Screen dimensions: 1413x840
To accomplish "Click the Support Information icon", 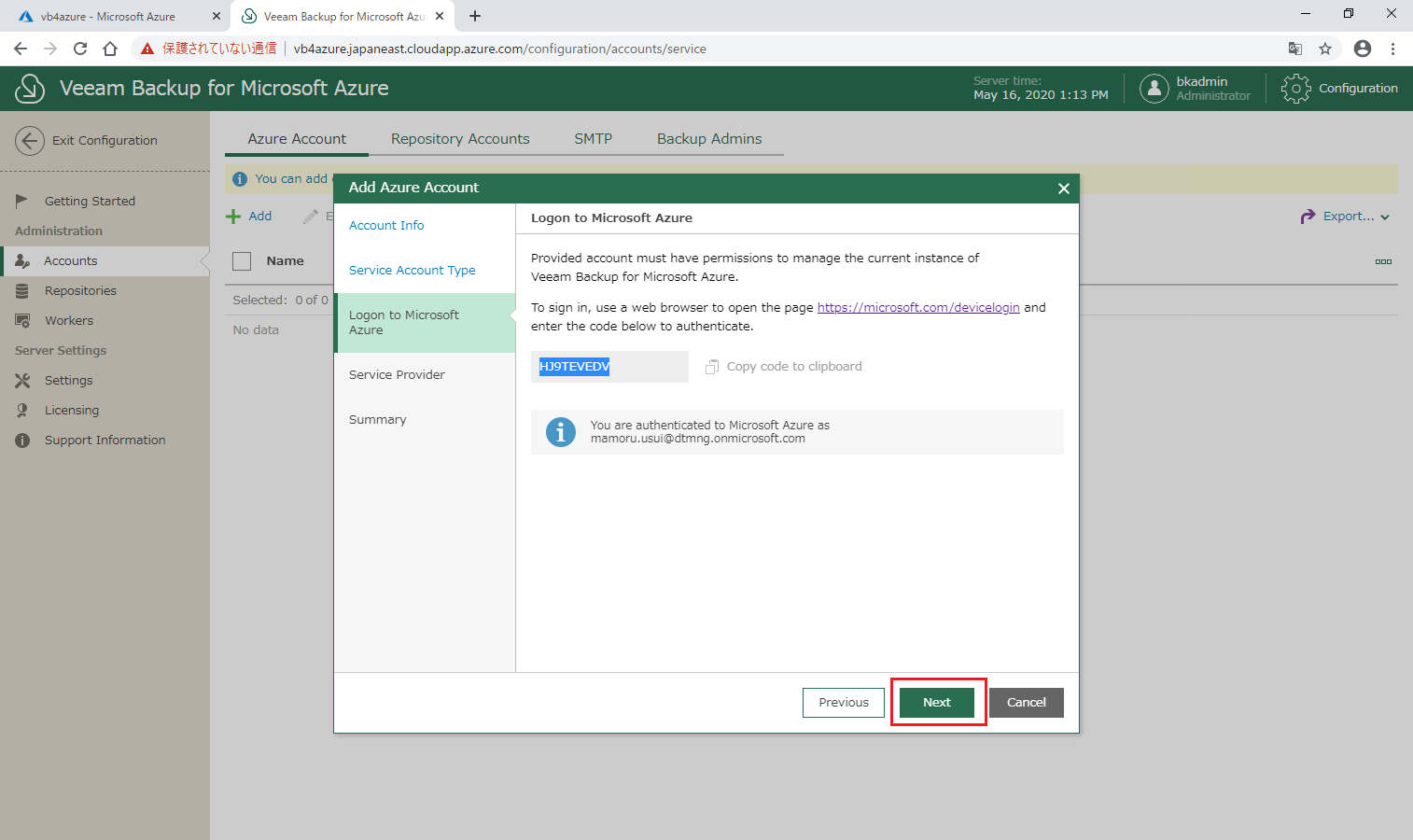I will coord(22,440).
